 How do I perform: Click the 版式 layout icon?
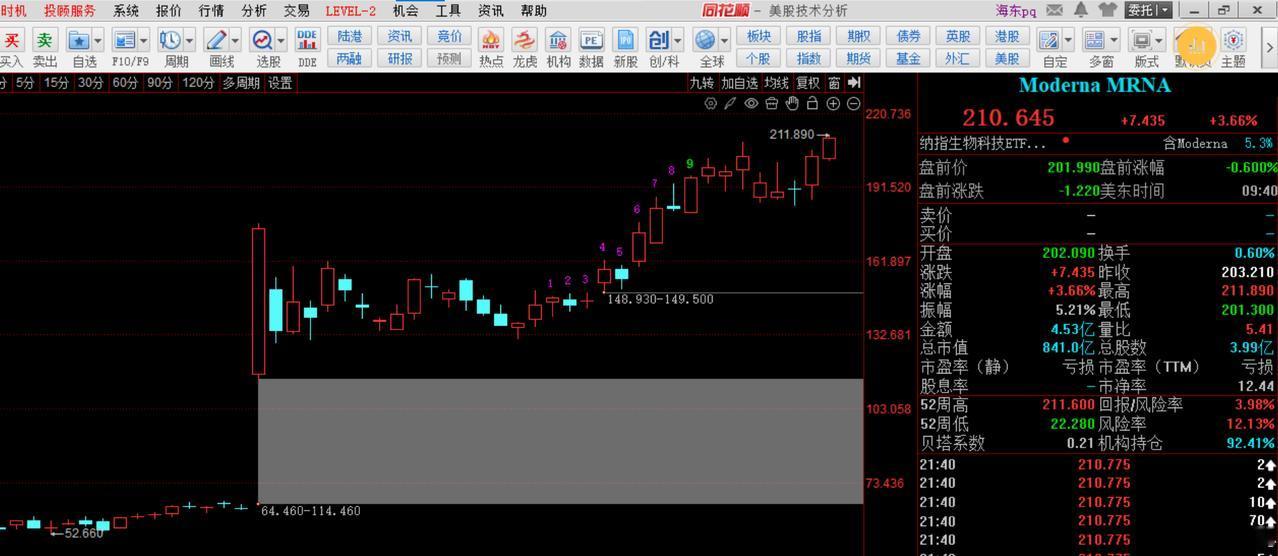tap(1141, 40)
